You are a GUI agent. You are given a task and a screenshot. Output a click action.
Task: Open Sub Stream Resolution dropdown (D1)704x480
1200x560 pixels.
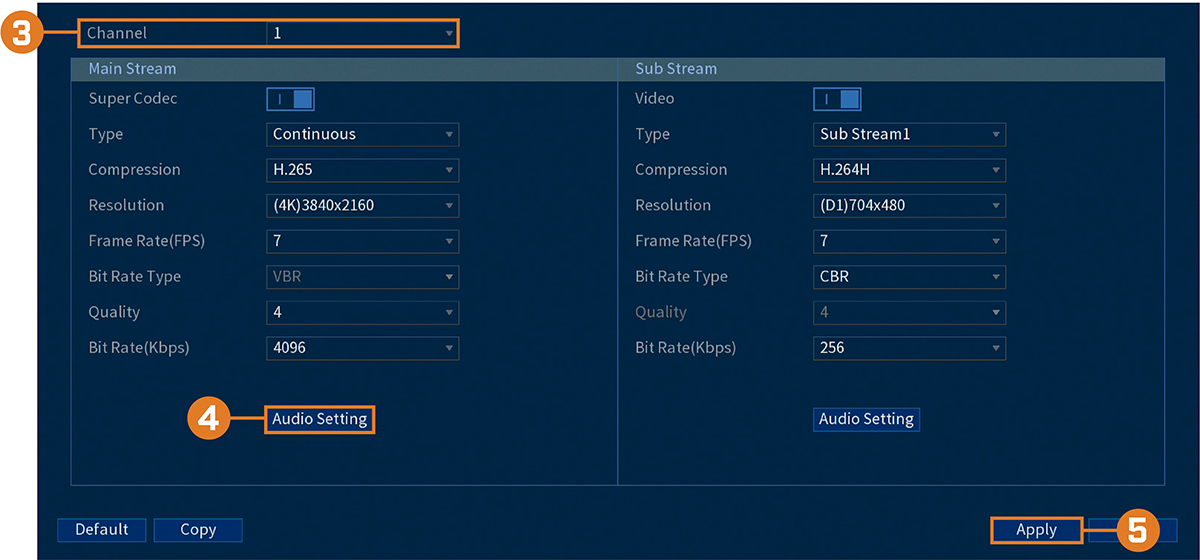[910, 206]
